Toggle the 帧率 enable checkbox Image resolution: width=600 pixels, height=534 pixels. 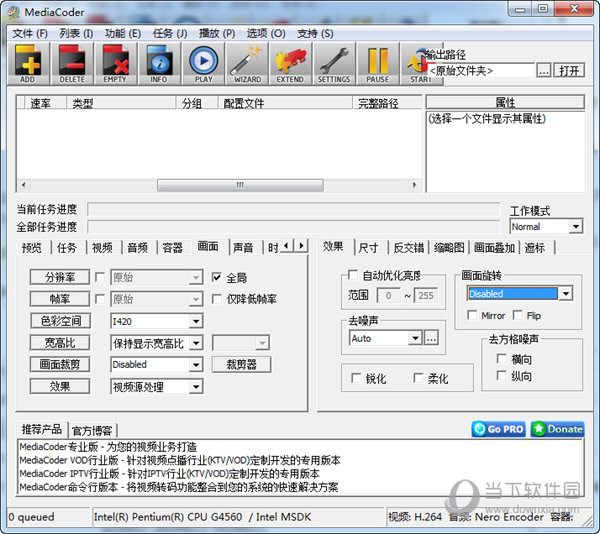click(x=100, y=299)
